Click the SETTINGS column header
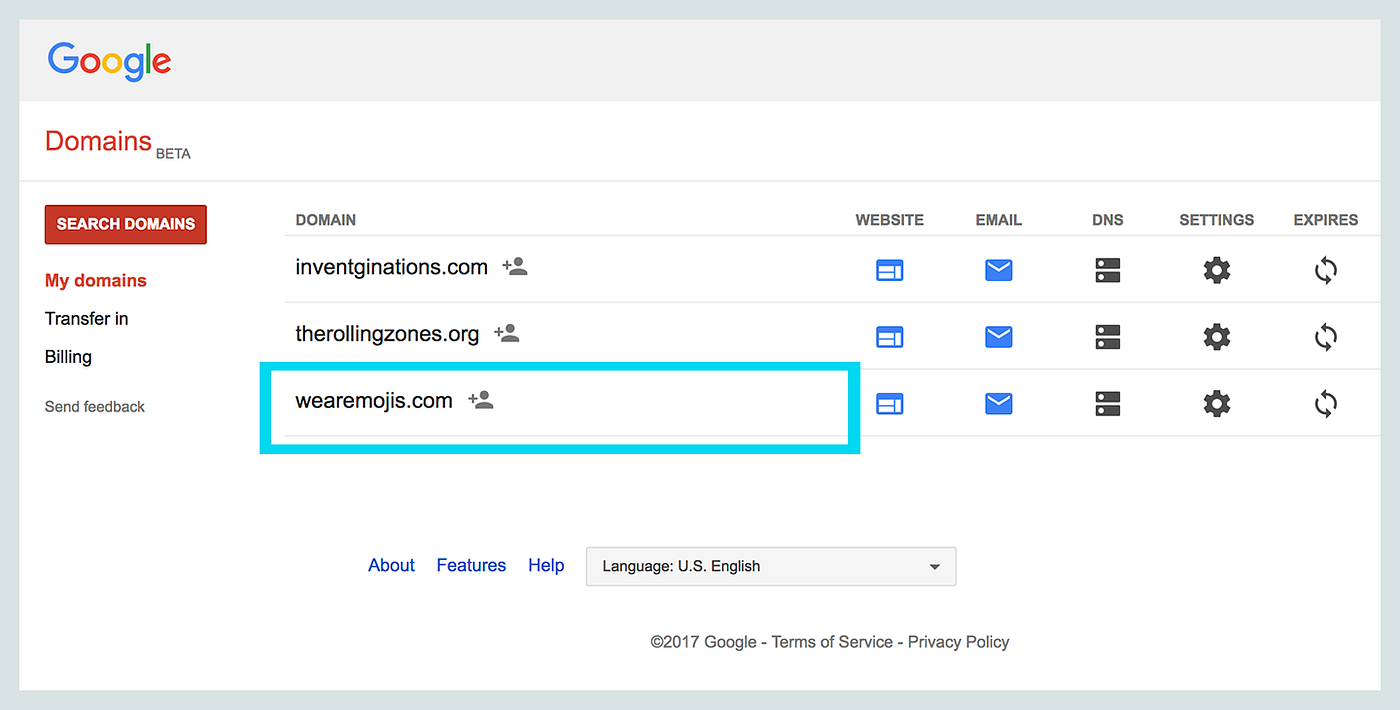The image size is (1400, 710). [x=1217, y=220]
